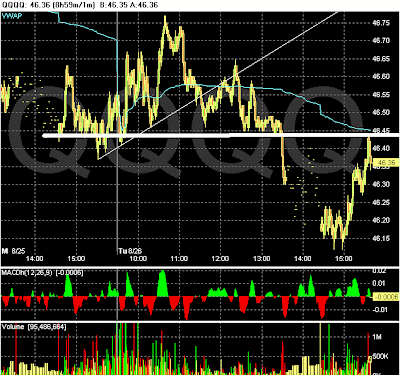Screen dimensions: 400x377
Task: Click the 46.45 price axis label
Action: pos(381,130)
